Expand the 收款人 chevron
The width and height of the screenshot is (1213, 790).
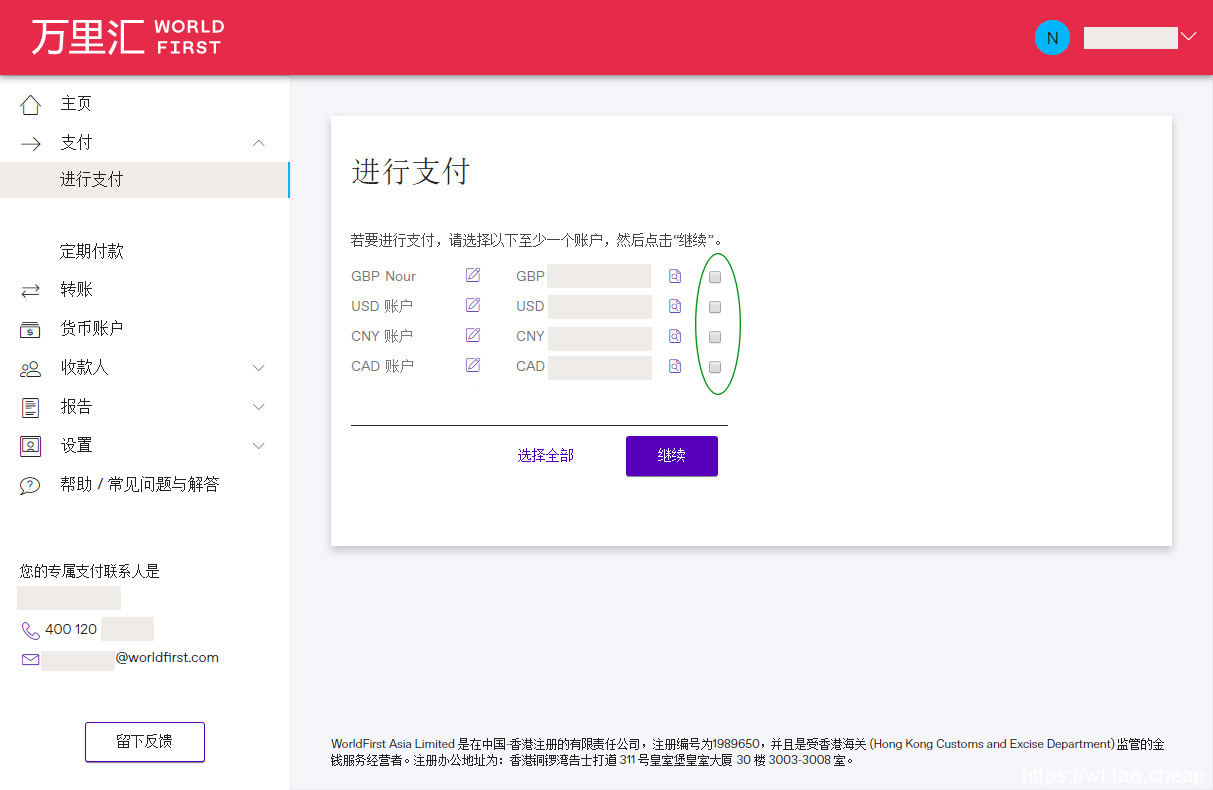[x=259, y=368]
